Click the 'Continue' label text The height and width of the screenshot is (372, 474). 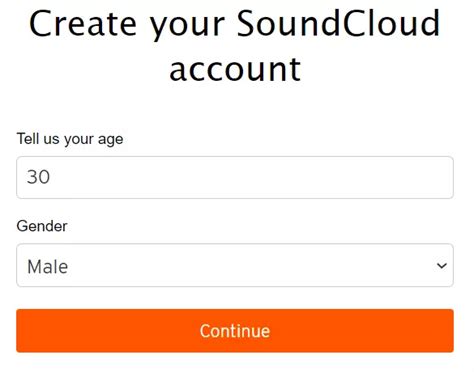235,331
